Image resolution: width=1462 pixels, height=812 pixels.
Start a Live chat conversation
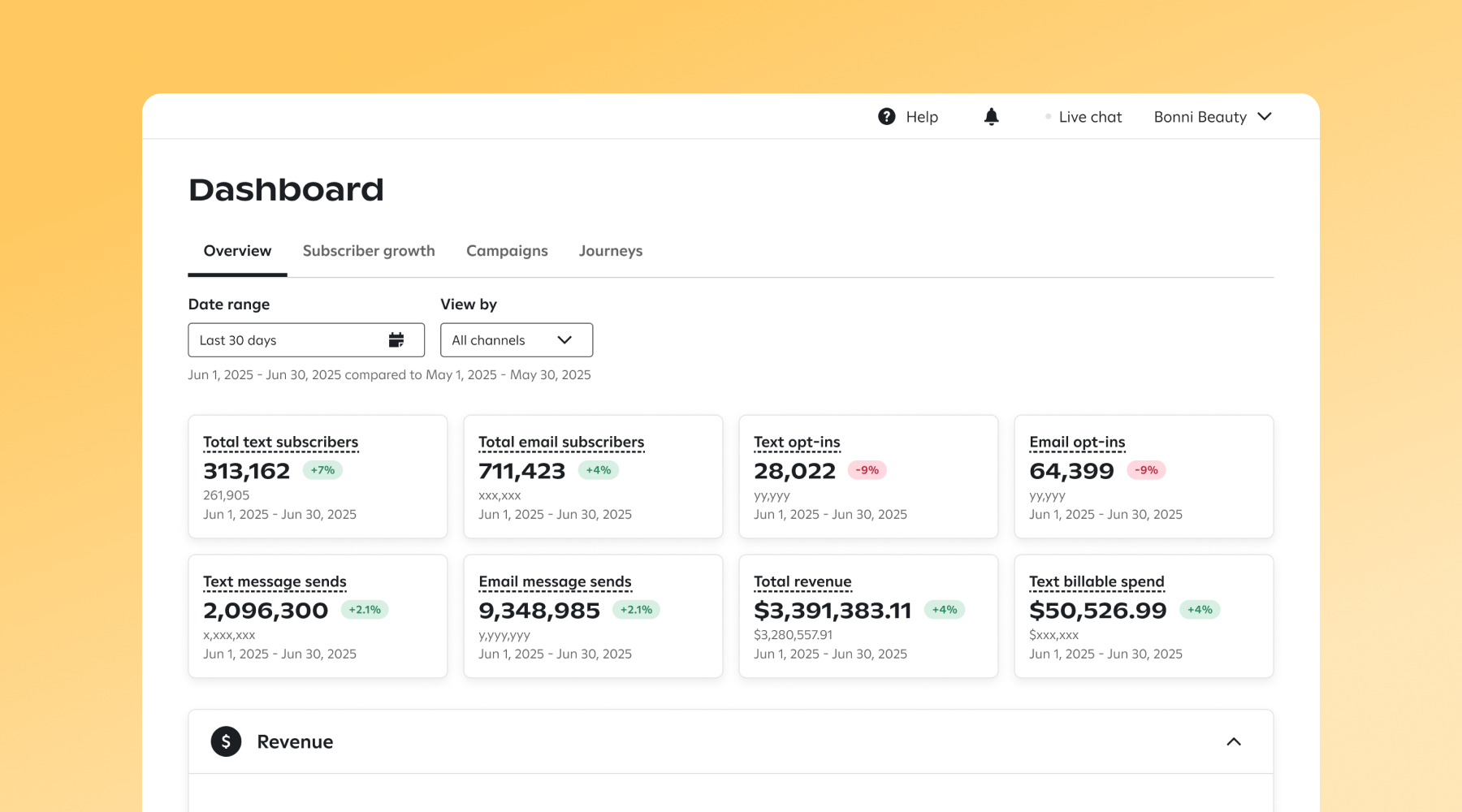click(x=1090, y=116)
